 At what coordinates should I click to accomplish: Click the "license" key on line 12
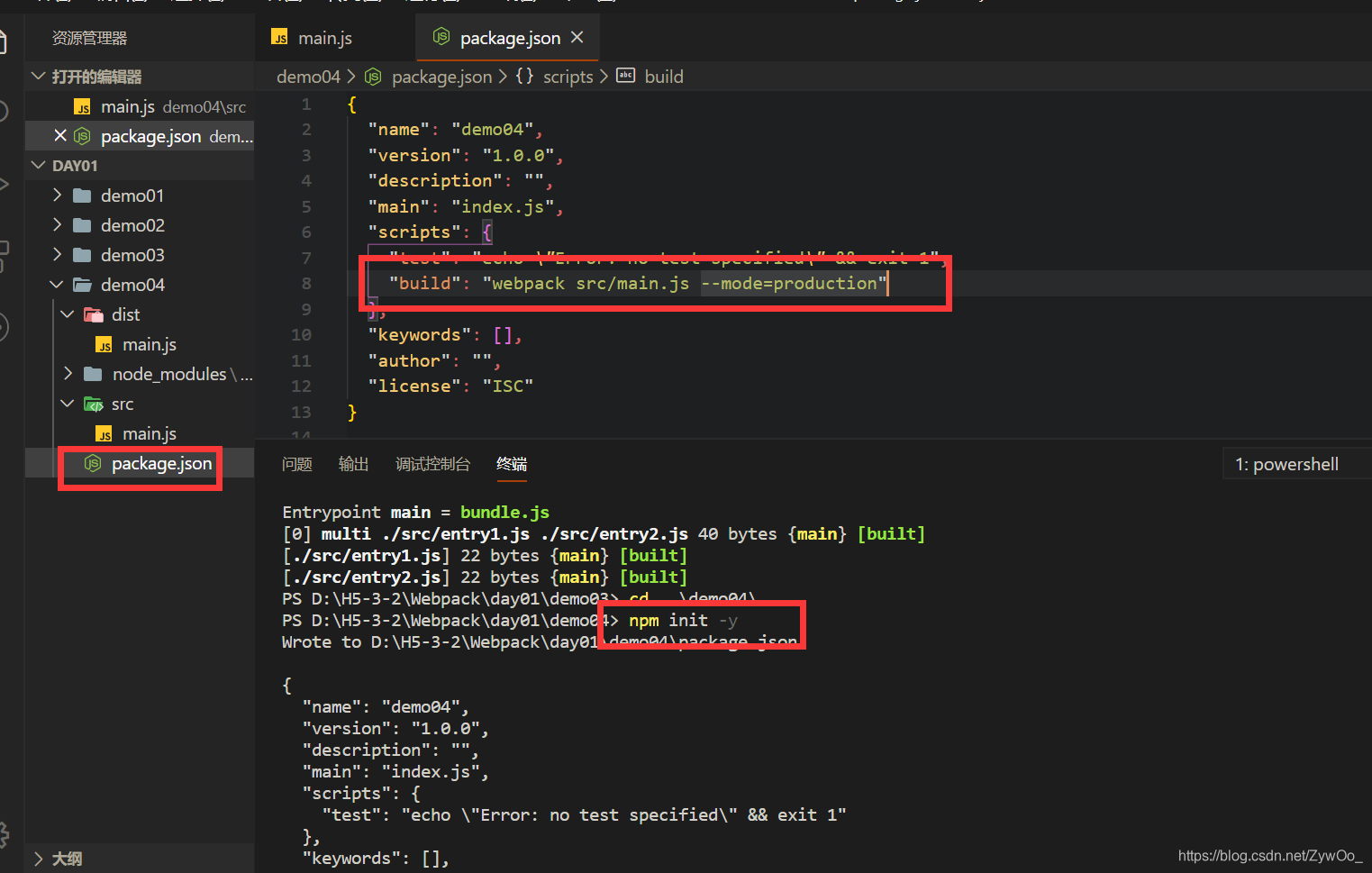pyautogui.click(x=413, y=386)
